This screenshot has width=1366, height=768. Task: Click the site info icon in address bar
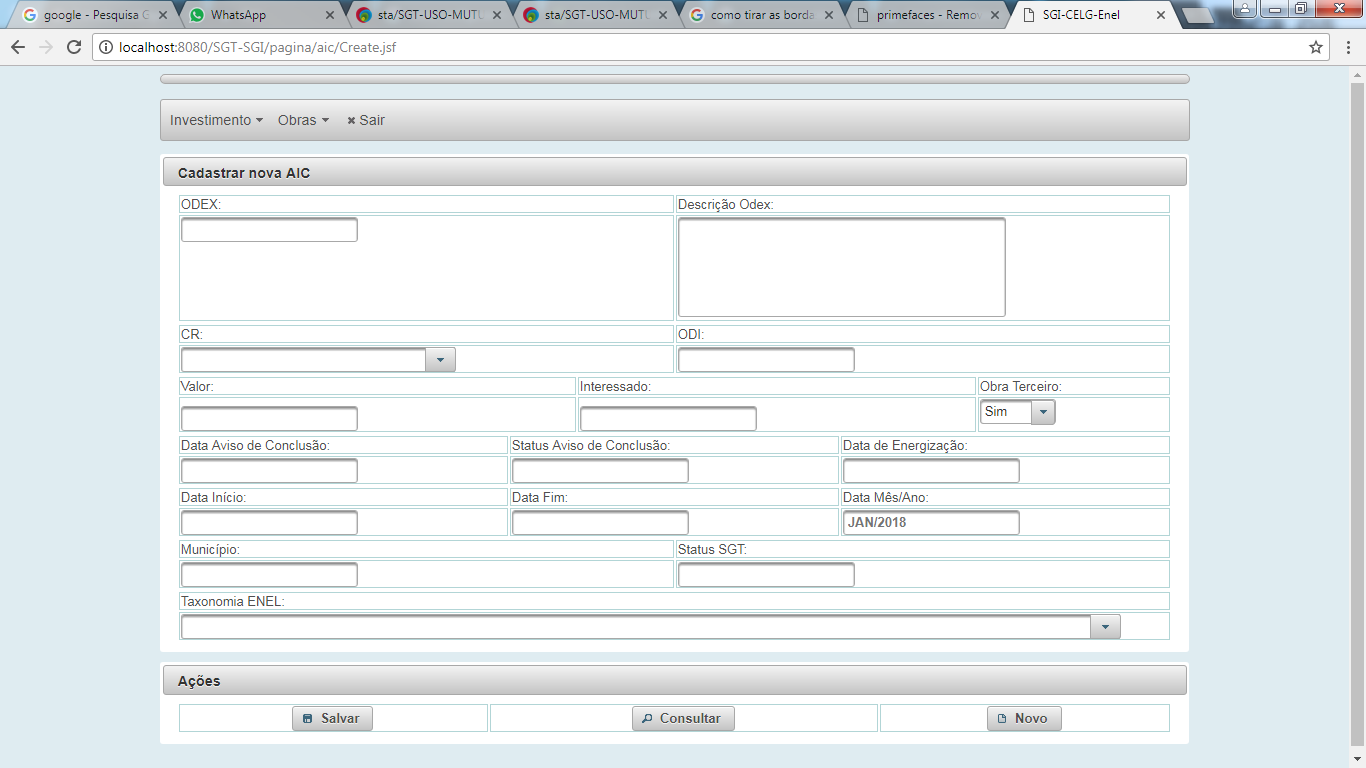(106, 47)
